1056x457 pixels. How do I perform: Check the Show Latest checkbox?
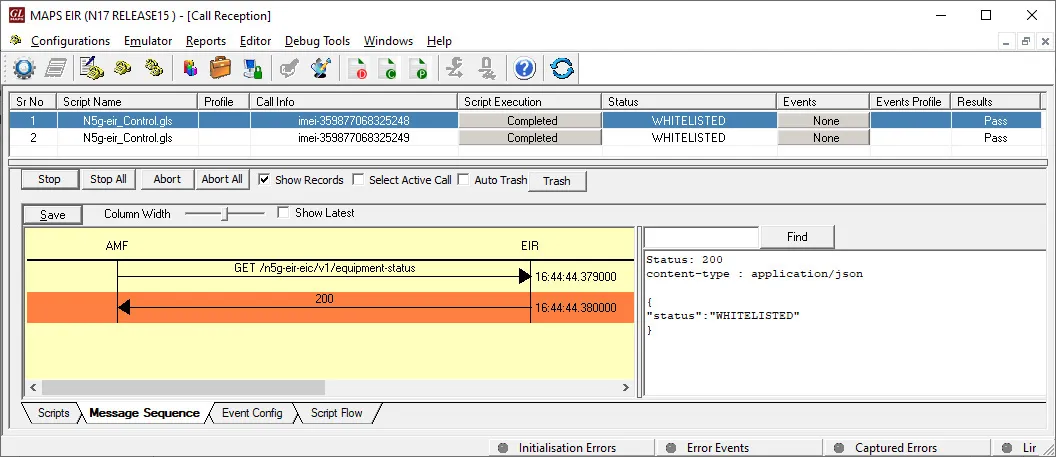pyautogui.click(x=284, y=213)
